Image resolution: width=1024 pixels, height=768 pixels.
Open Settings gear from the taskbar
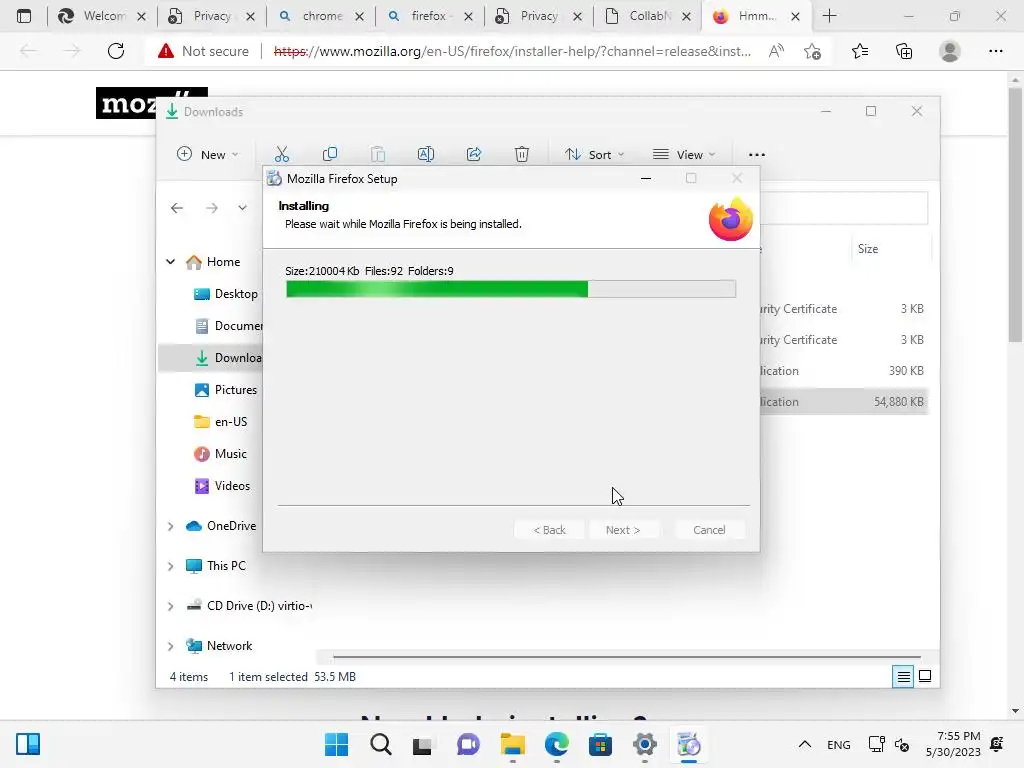pos(645,744)
